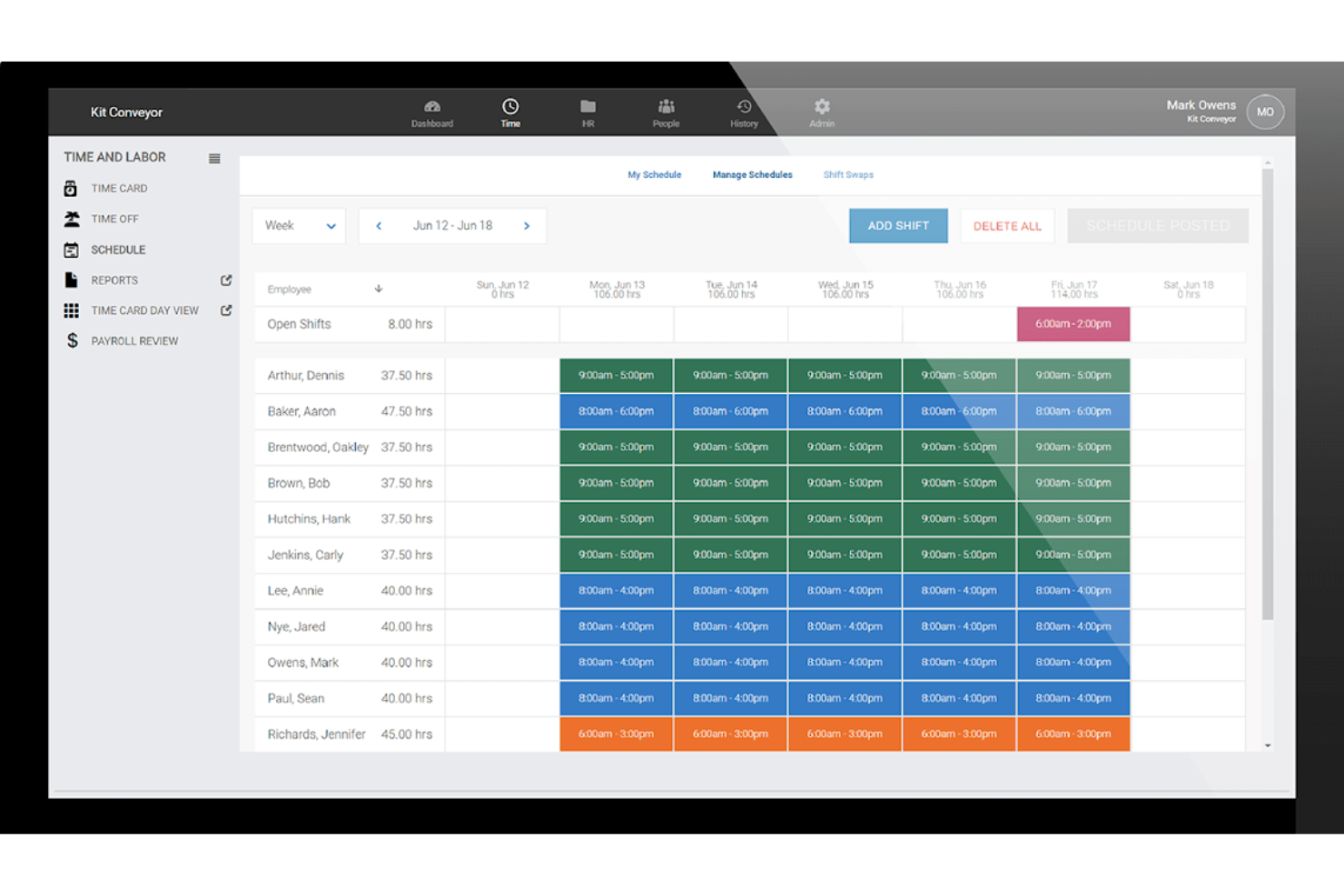
Task: Select the Time clock icon in top navigation
Action: pyautogui.click(x=510, y=111)
